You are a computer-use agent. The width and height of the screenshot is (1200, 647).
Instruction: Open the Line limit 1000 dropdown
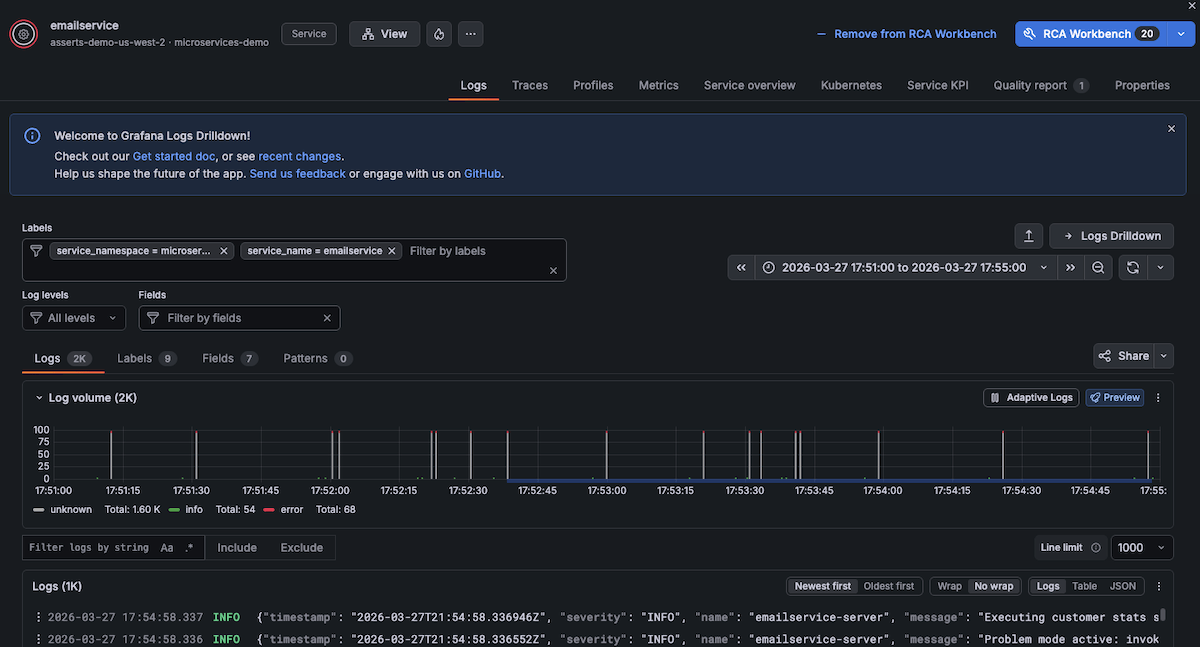pyautogui.click(x=1142, y=548)
